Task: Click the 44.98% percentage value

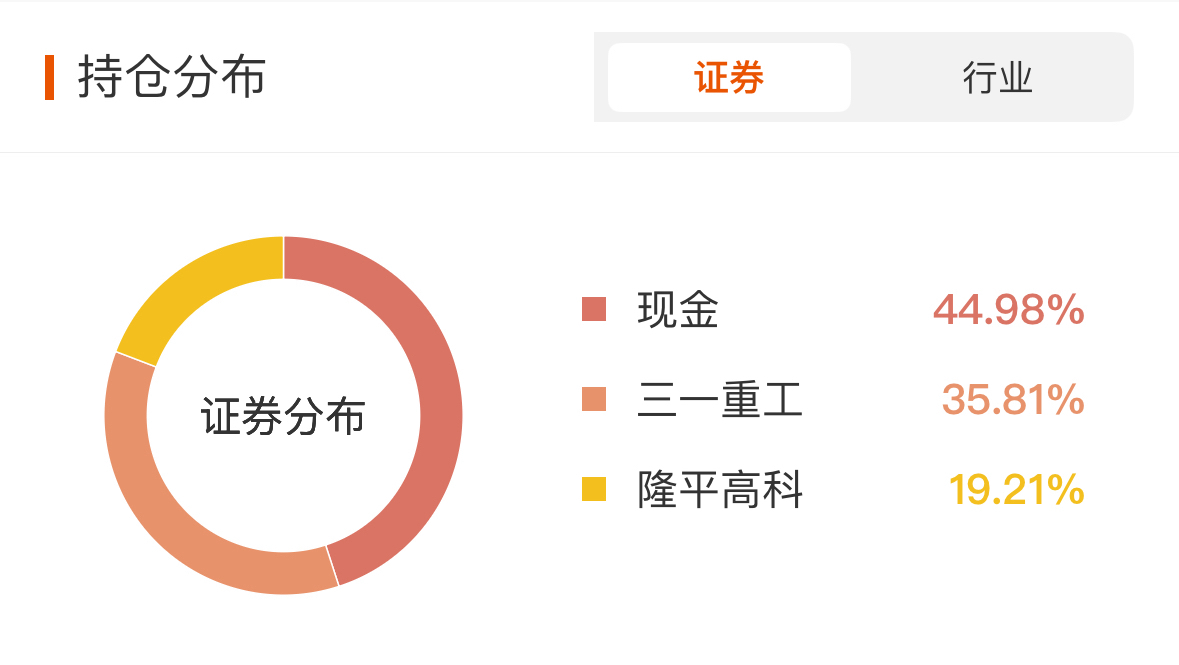Action: pos(1008,309)
